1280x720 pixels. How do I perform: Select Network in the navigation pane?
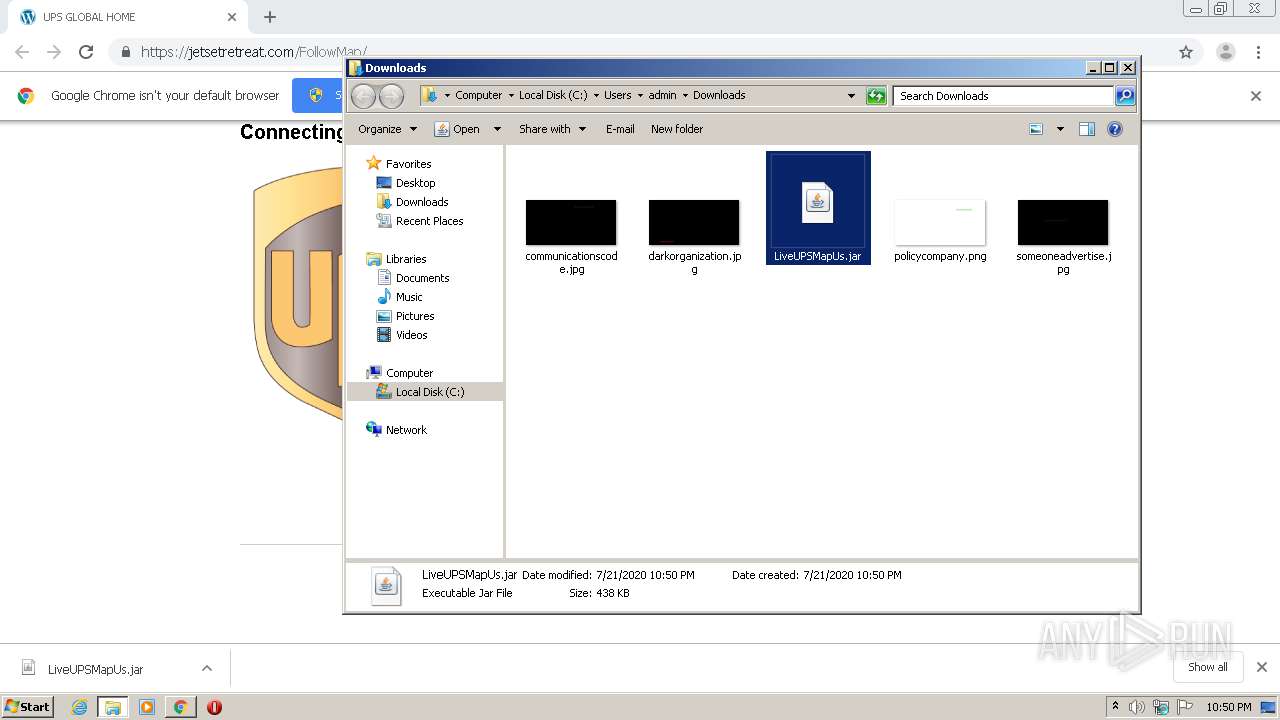[x=397, y=430]
